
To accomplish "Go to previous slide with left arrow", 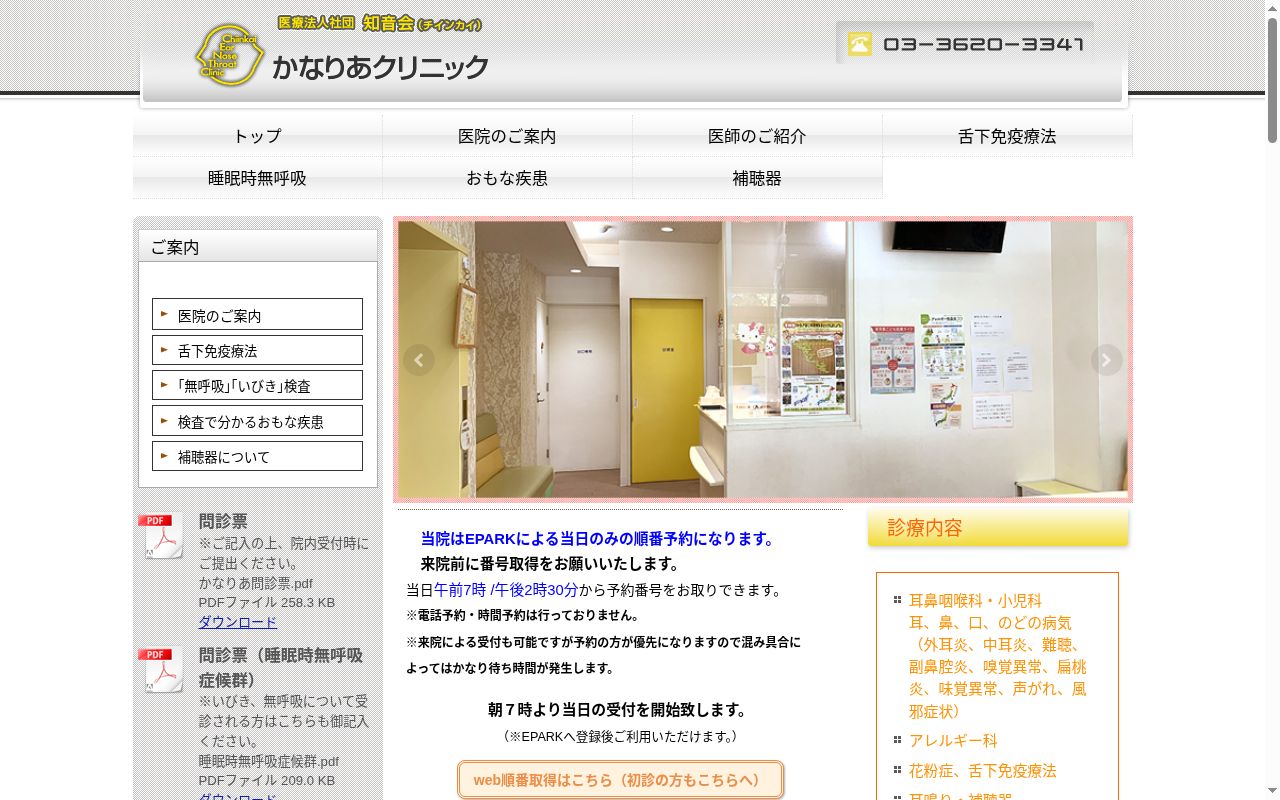I will [419, 360].
